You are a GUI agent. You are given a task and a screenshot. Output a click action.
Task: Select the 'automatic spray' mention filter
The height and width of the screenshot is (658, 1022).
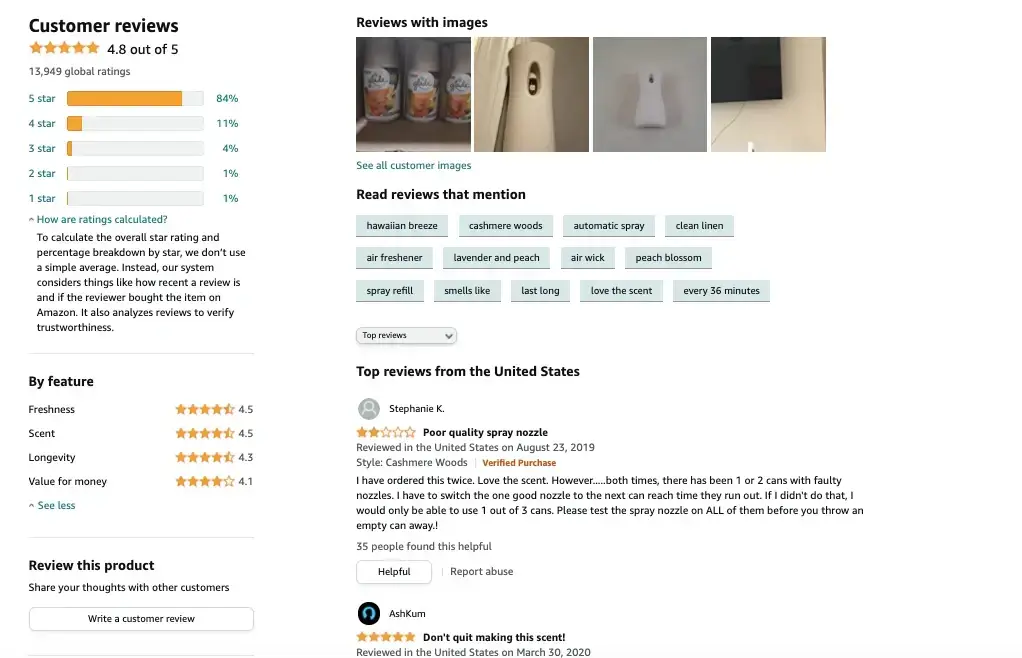click(608, 225)
